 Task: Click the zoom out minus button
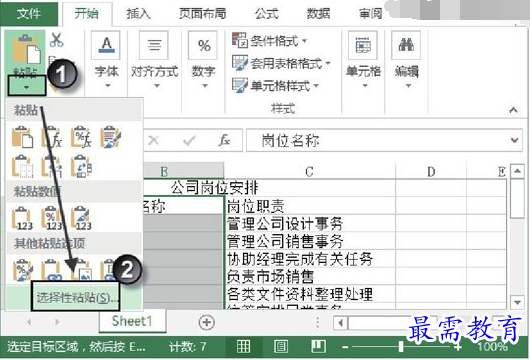(x=345, y=347)
